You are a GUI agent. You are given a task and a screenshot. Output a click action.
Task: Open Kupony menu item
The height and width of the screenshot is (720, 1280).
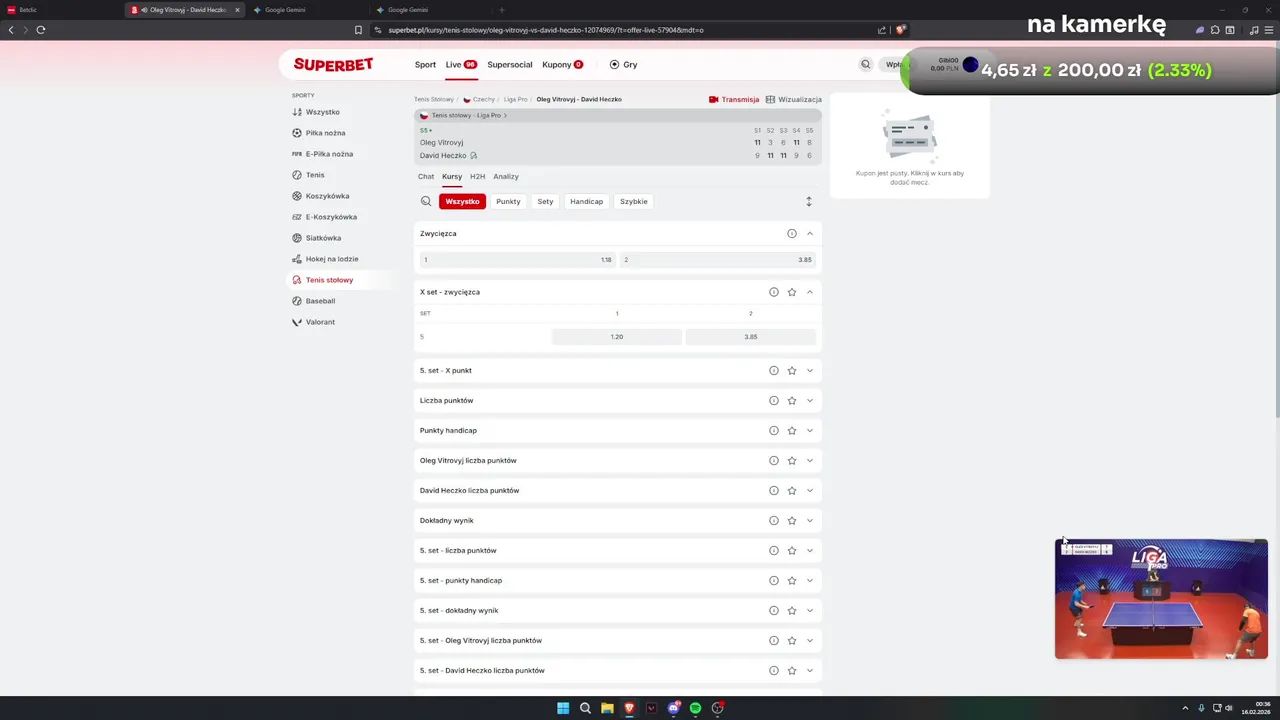pyautogui.click(x=563, y=64)
